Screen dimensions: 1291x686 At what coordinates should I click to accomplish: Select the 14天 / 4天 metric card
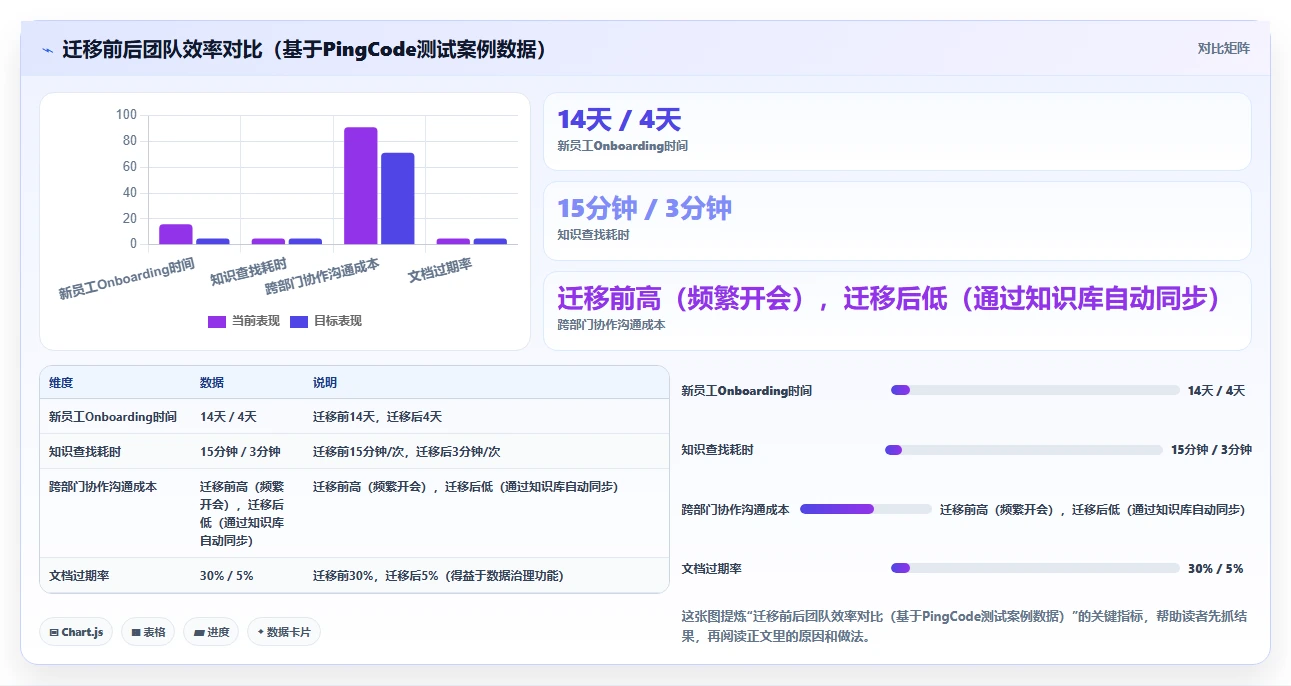click(x=897, y=132)
